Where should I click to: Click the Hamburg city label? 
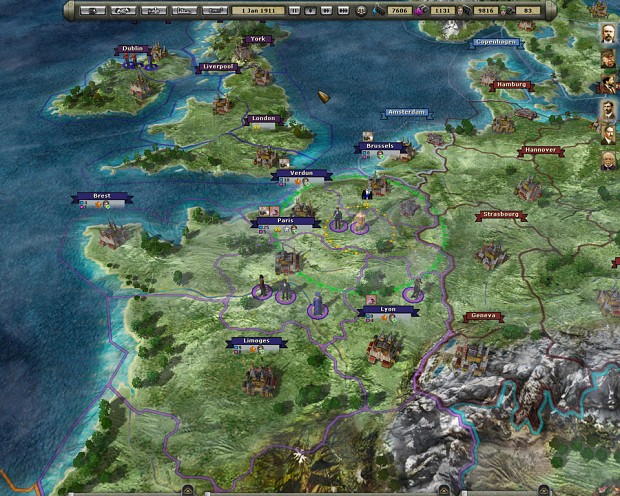pyautogui.click(x=511, y=85)
